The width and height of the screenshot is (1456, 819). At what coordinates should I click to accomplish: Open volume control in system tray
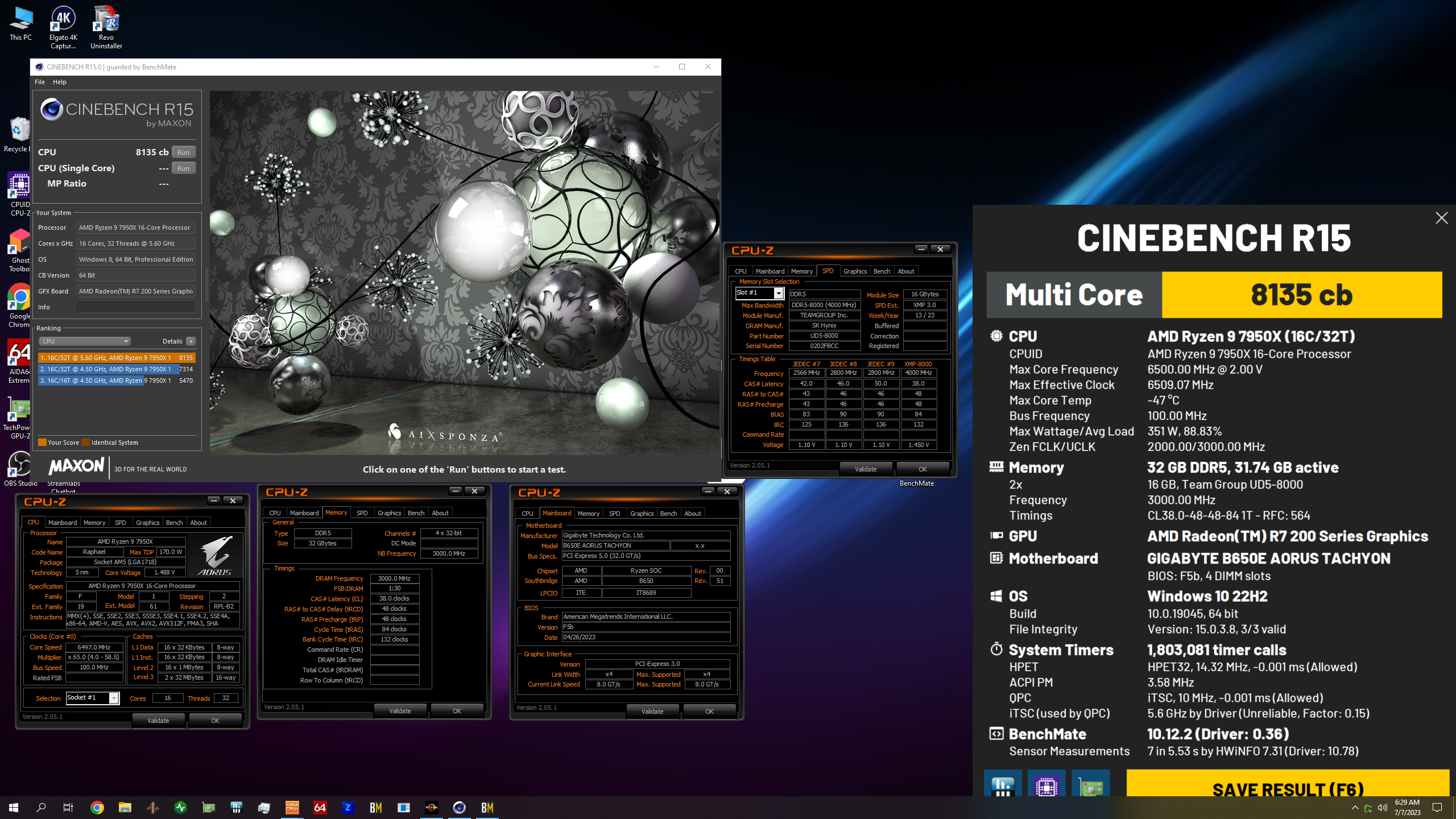click(1383, 808)
